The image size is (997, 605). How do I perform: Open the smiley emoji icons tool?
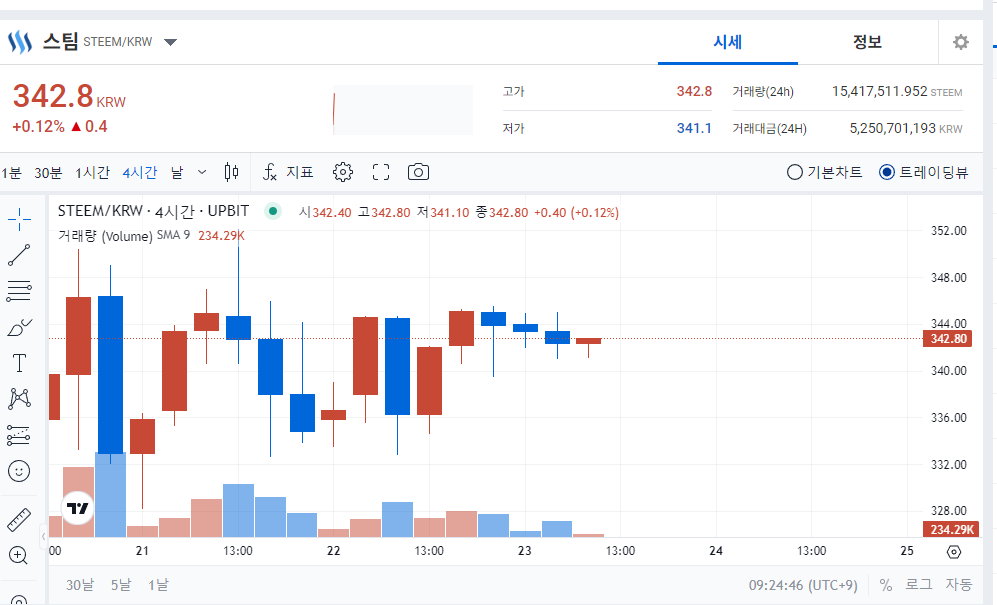coord(19,471)
